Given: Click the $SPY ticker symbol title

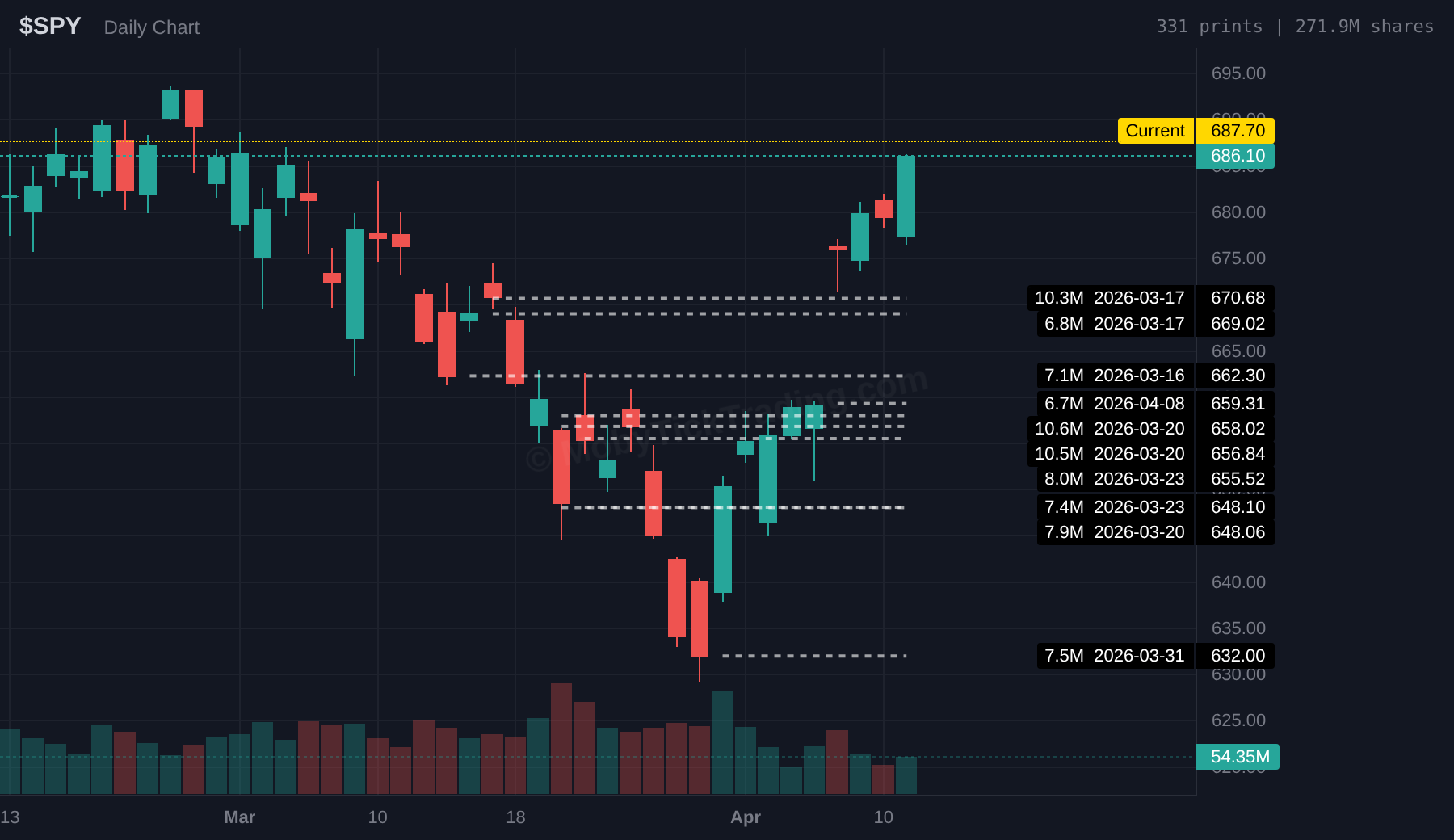Looking at the screenshot, I should (x=50, y=27).
